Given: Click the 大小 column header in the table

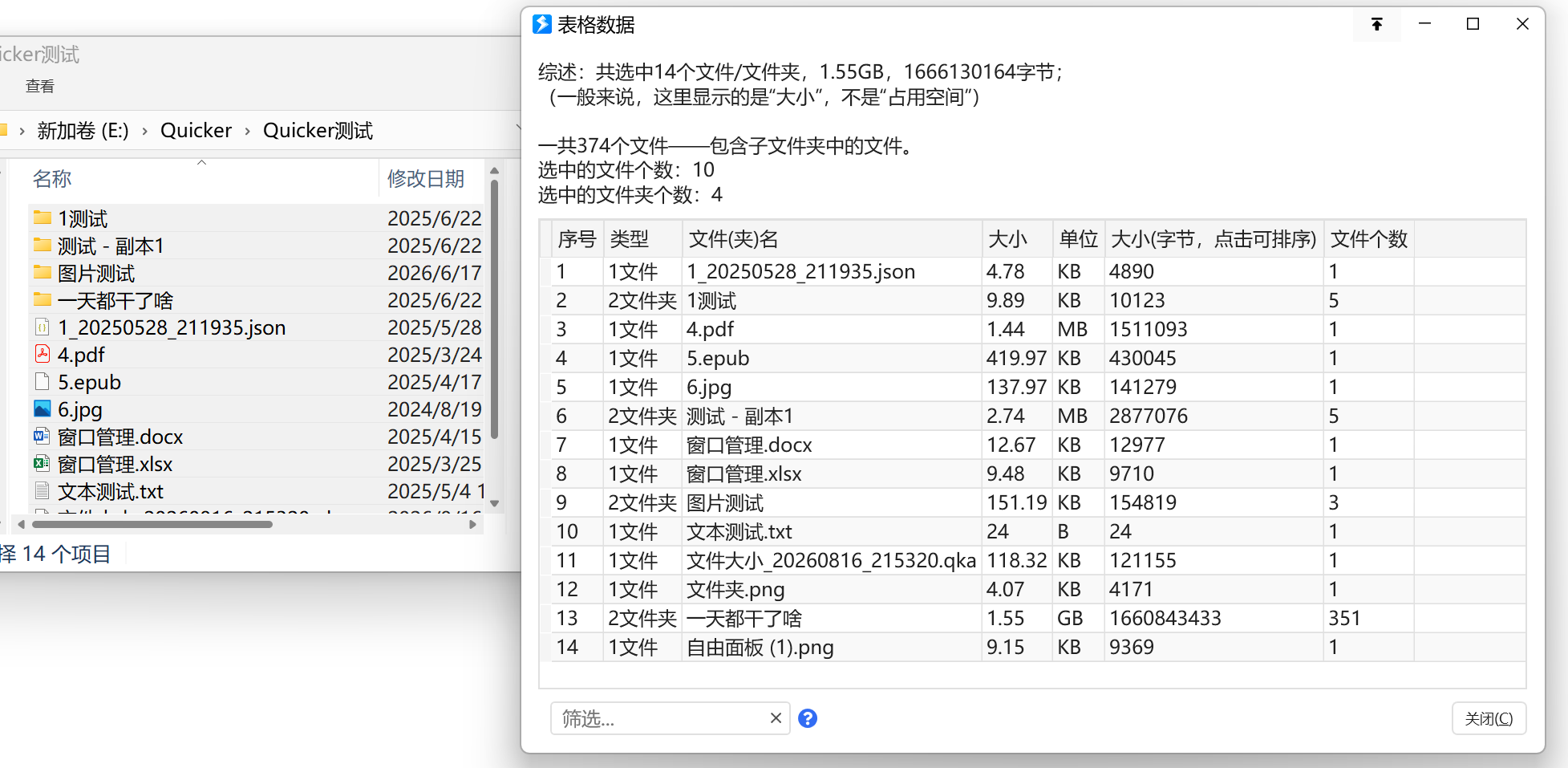Looking at the screenshot, I should pos(1016,239).
